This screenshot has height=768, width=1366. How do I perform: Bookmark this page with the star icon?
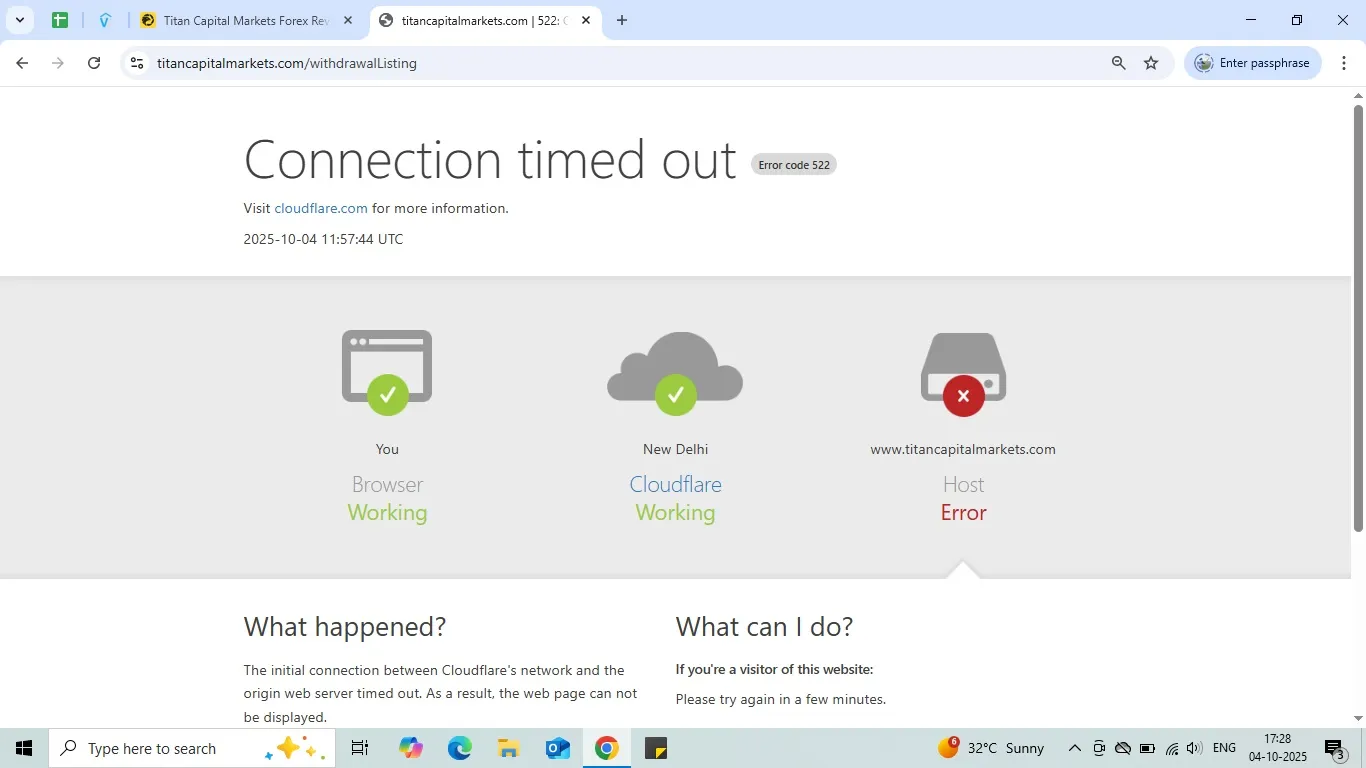[x=1151, y=63]
